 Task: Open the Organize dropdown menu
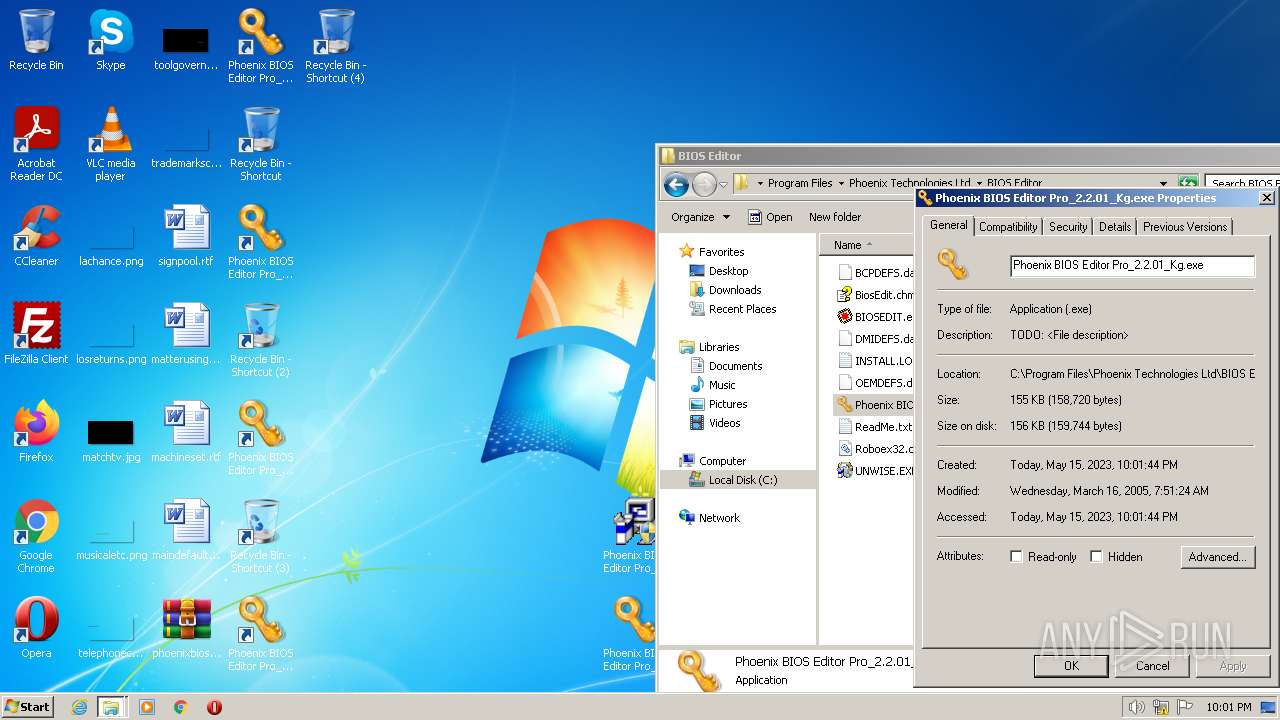[700, 217]
